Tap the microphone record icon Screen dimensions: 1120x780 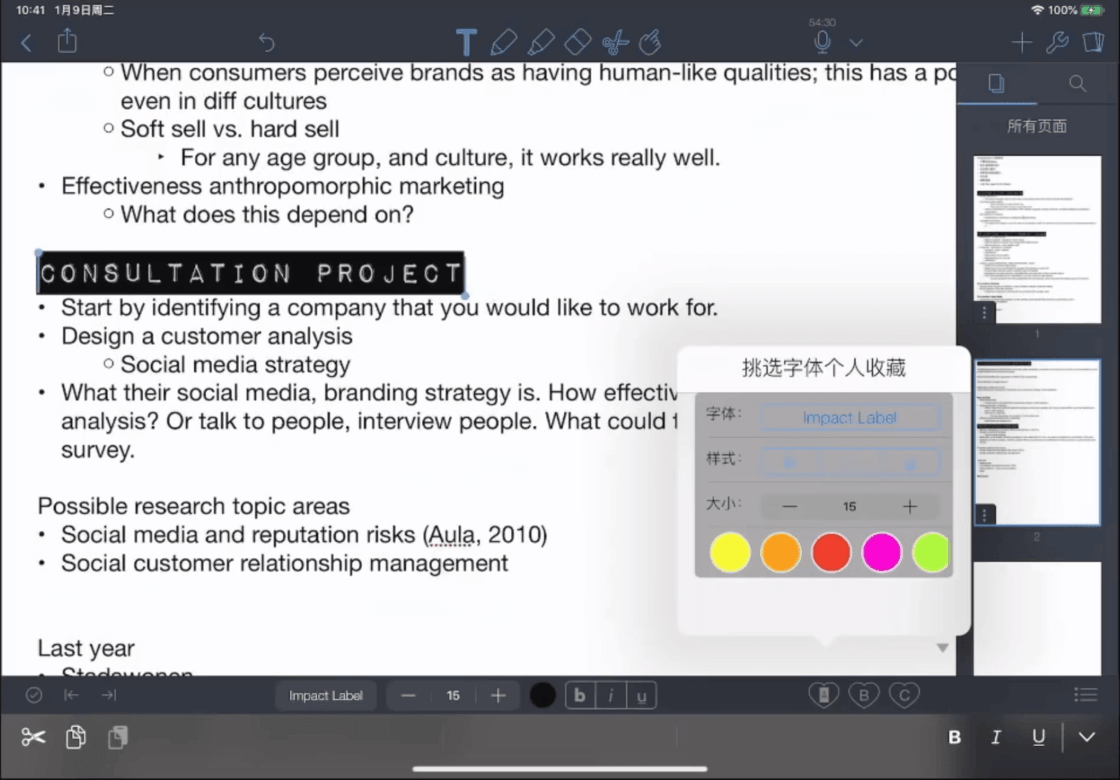[822, 42]
